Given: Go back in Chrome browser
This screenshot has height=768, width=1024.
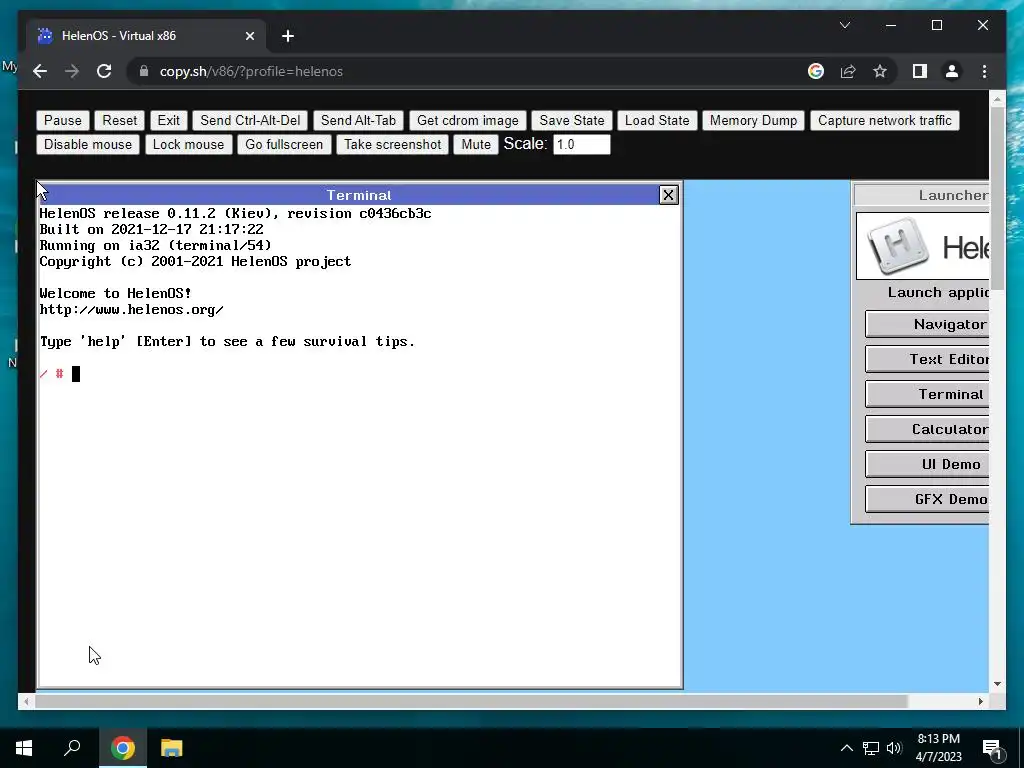Looking at the screenshot, I should point(40,71).
